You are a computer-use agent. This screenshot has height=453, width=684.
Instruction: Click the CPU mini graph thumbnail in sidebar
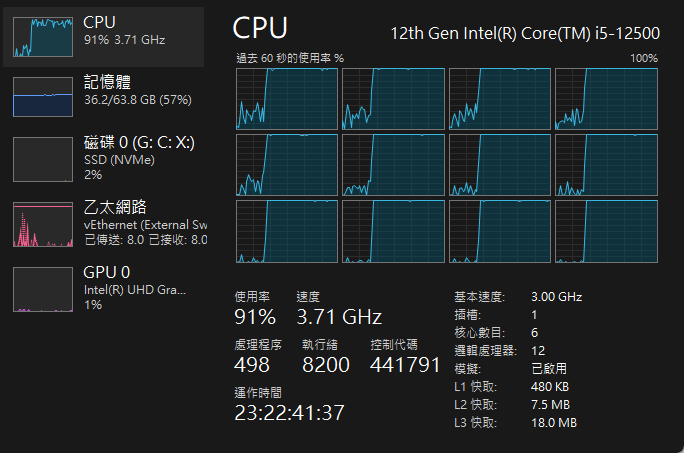point(43,36)
